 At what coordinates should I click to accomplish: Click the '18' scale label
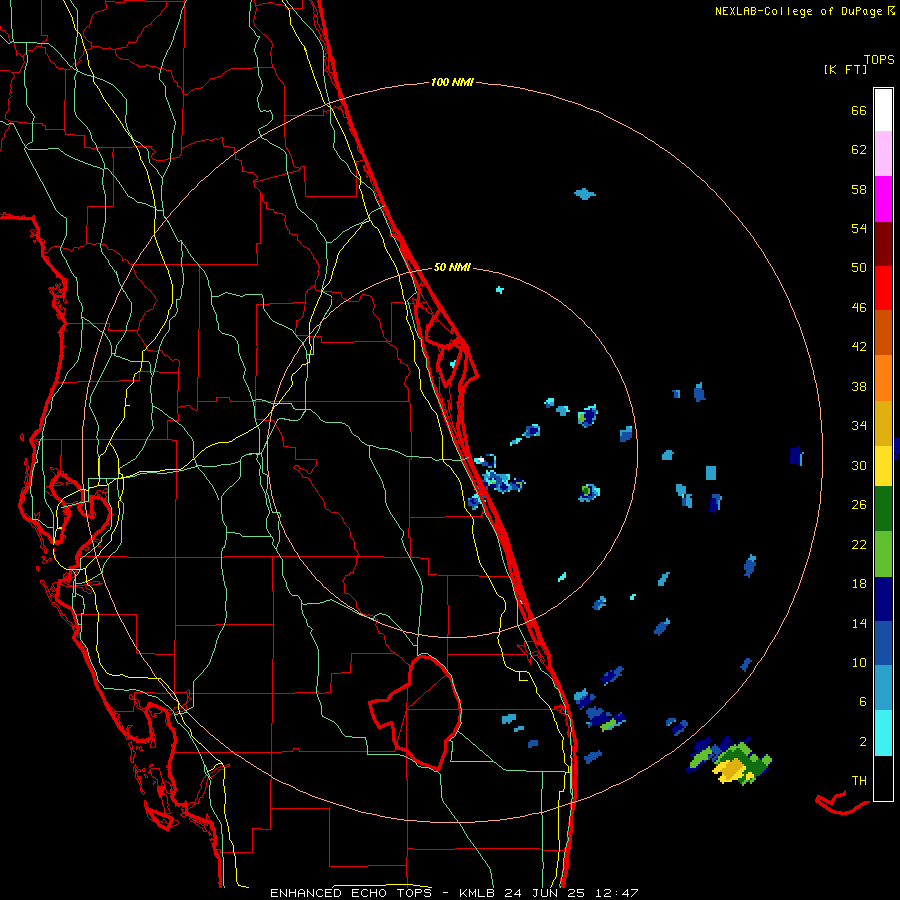click(x=859, y=584)
